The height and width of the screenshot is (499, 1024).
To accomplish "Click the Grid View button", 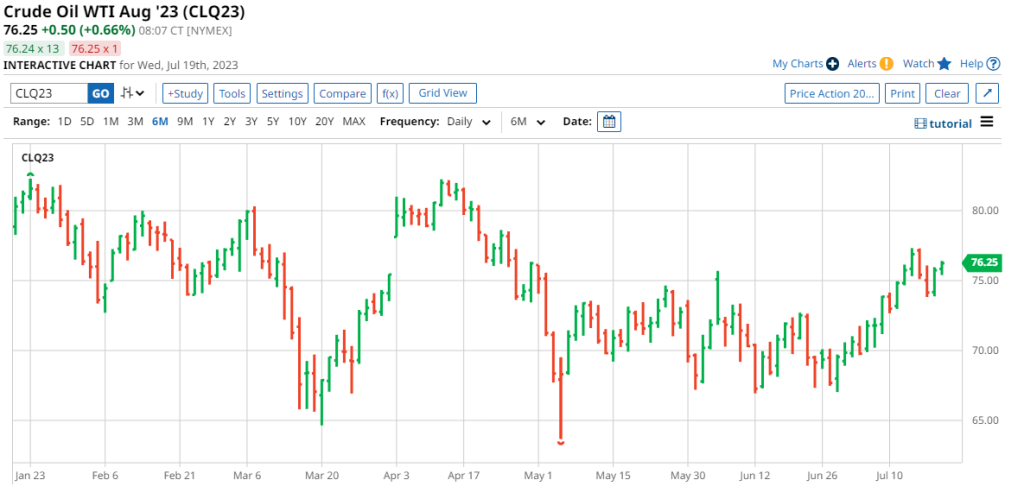I will point(442,93).
